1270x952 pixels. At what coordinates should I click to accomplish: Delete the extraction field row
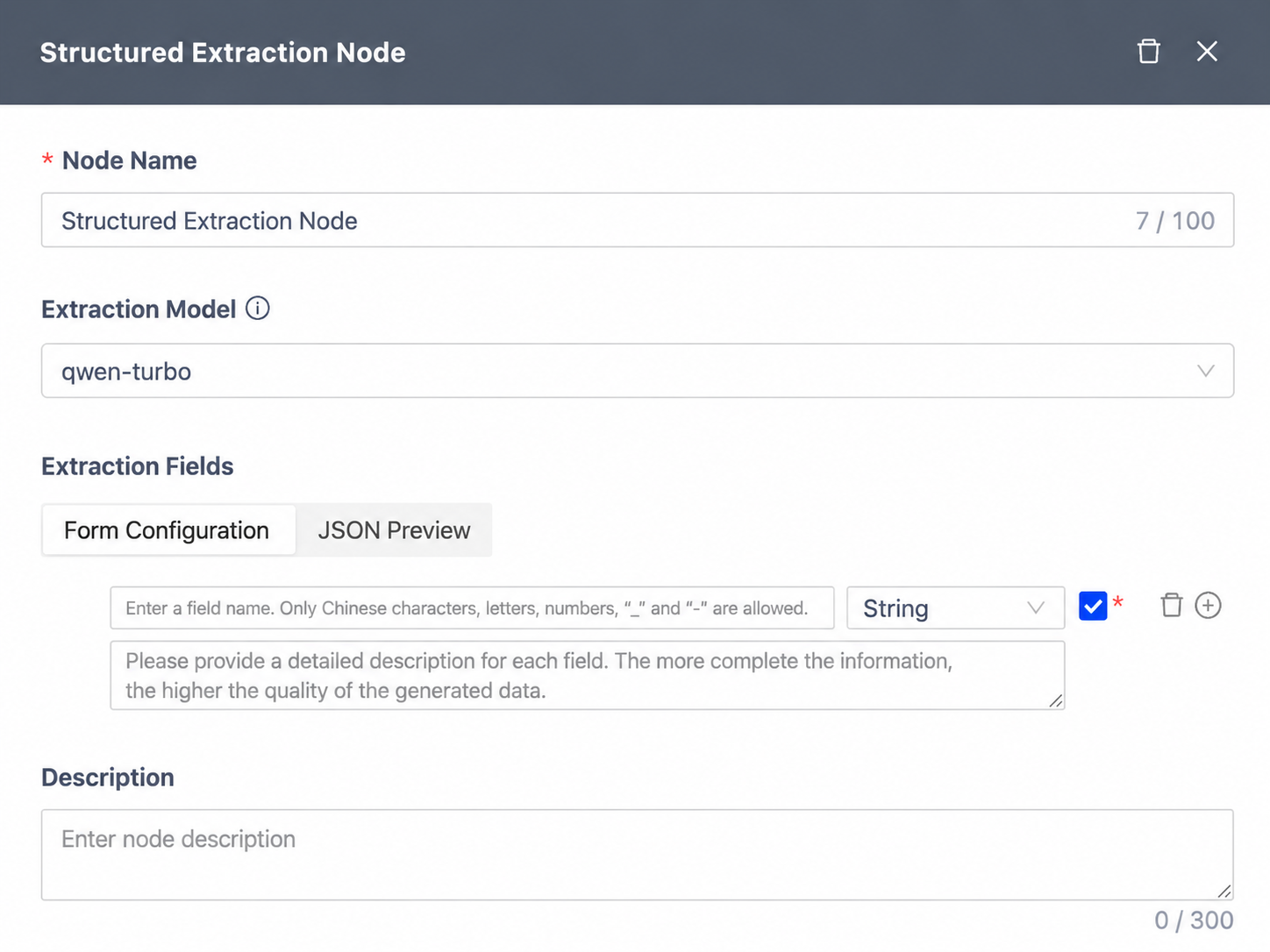point(1171,606)
